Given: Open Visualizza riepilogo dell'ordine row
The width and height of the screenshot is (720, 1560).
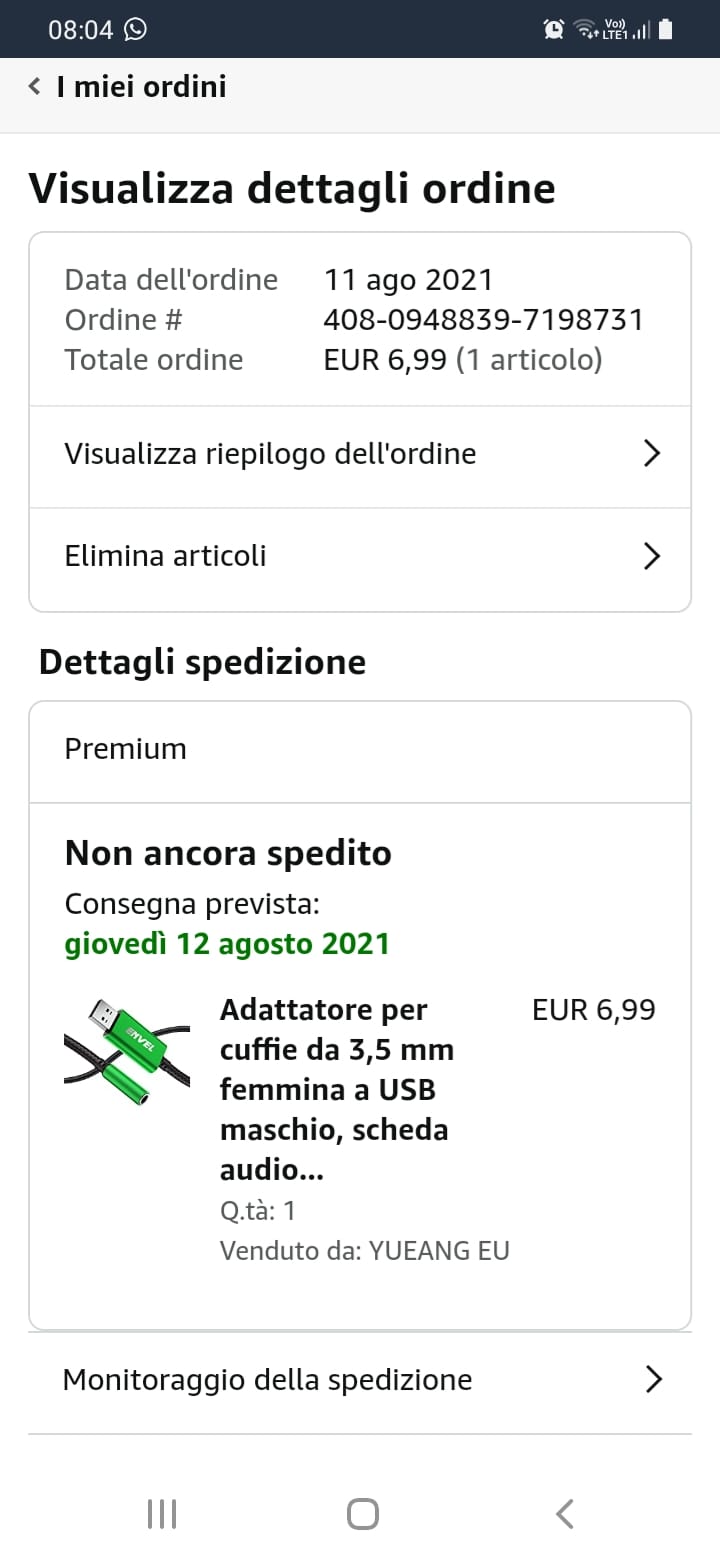Looking at the screenshot, I should pyautogui.click(x=360, y=455).
